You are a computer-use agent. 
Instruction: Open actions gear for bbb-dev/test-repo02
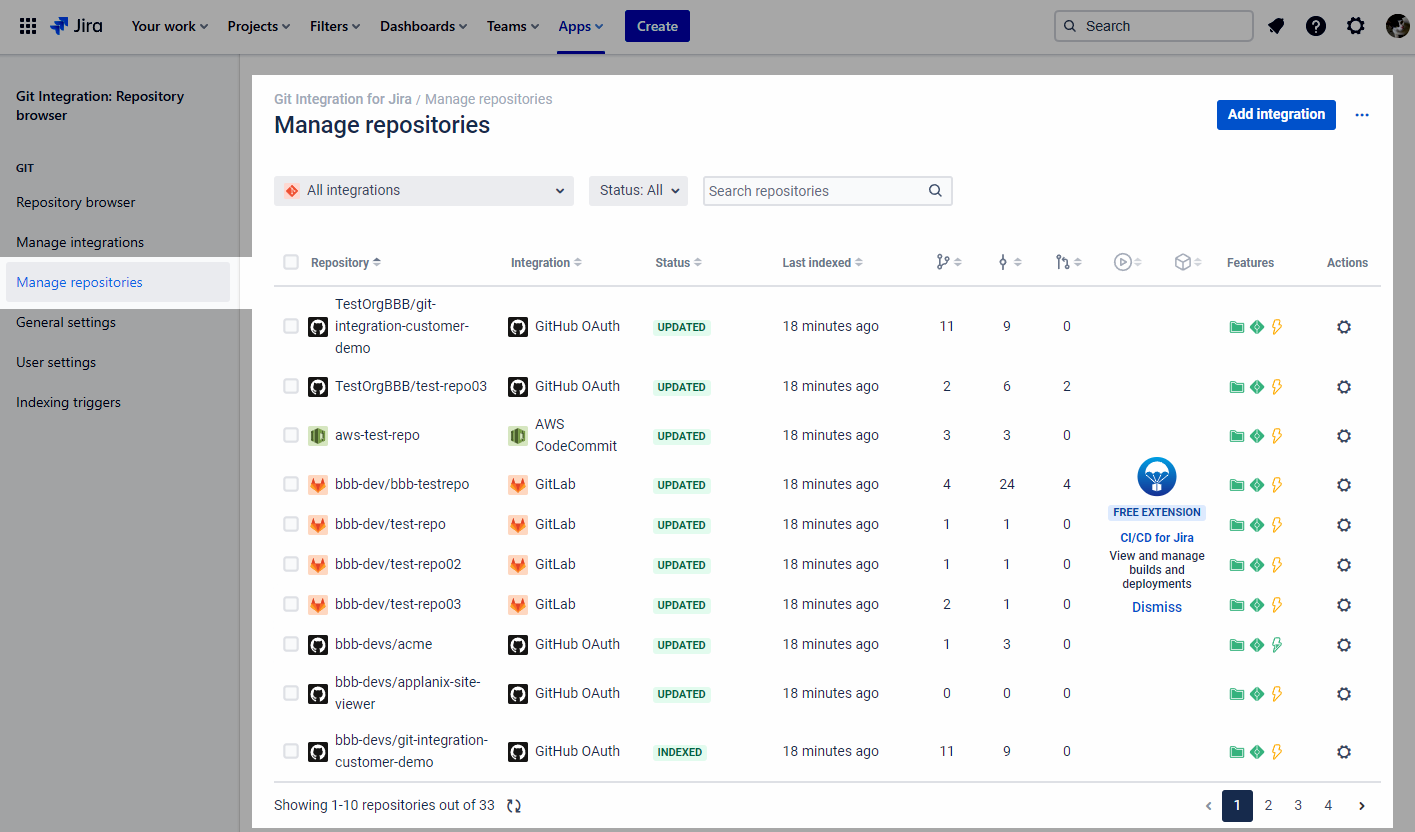tap(1344, 565)
